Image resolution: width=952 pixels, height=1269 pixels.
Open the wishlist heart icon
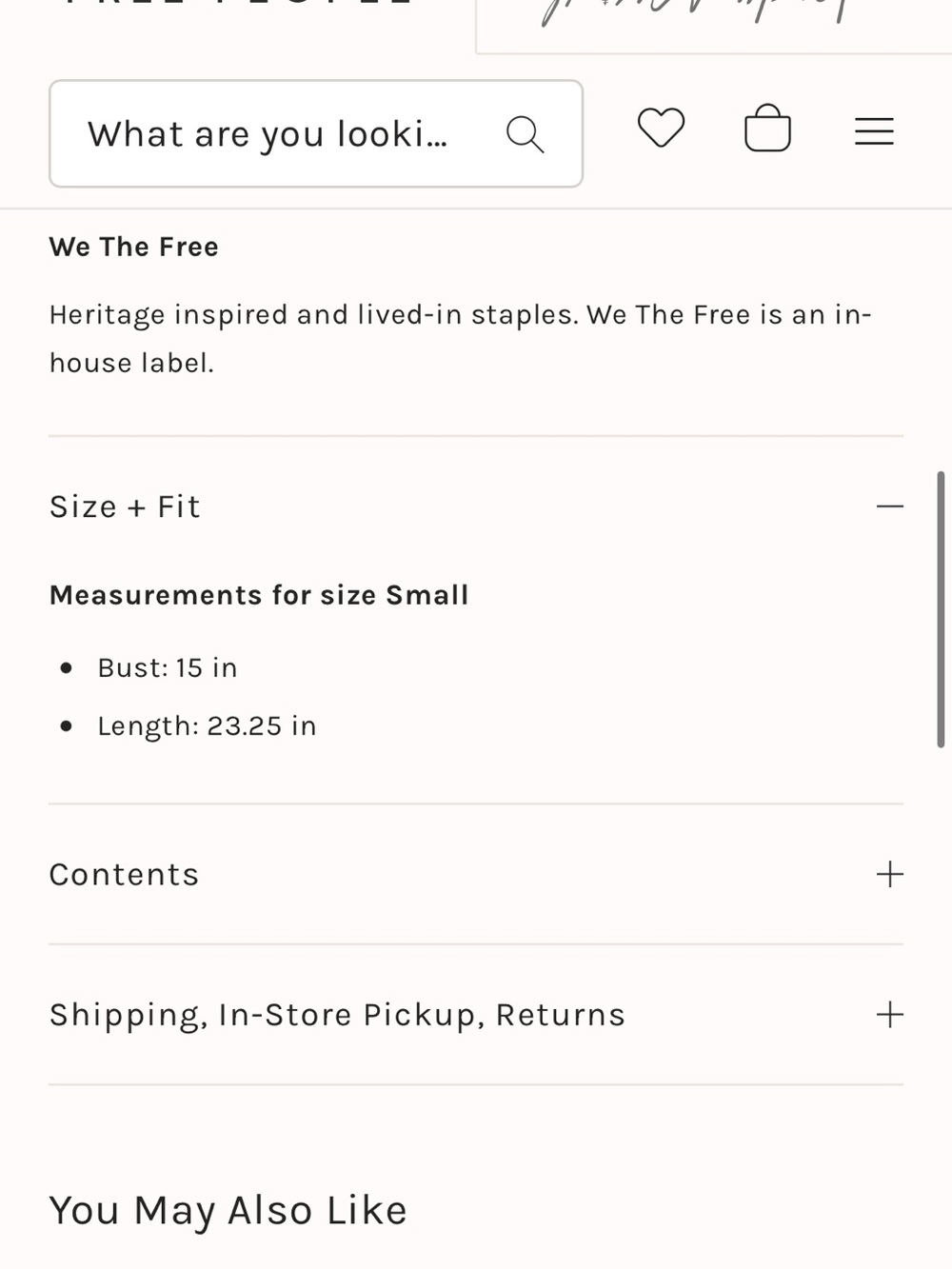click(x=661, y=129)
